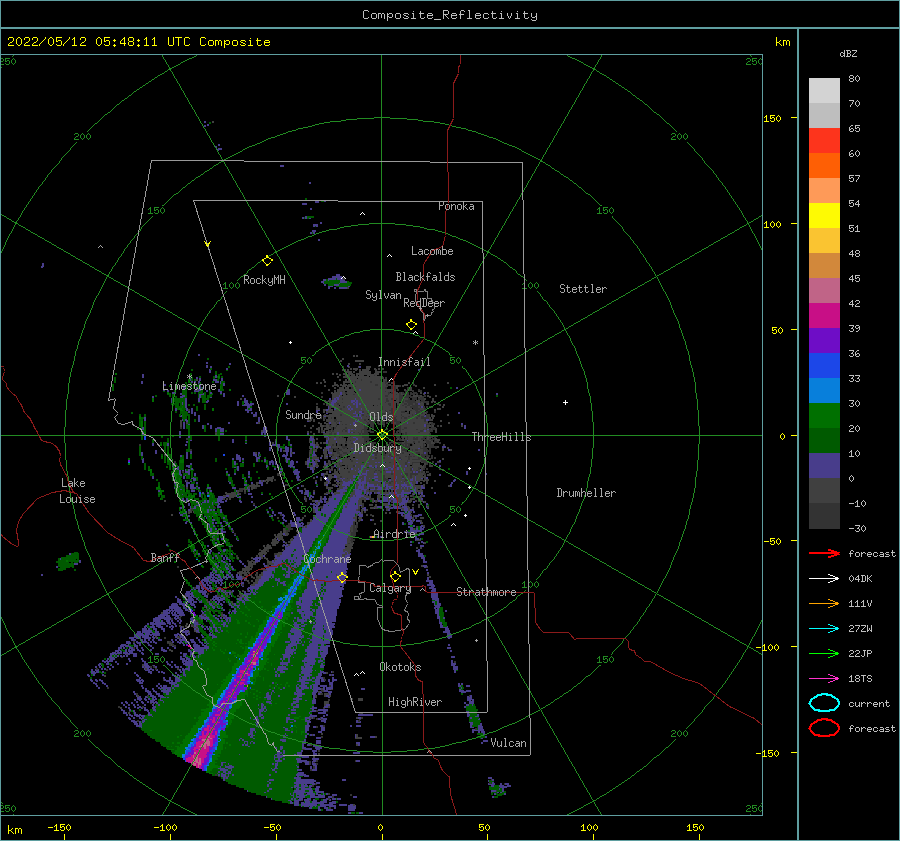
Task: Click the white plus marker near Drumheller
Action: [565, 402]
